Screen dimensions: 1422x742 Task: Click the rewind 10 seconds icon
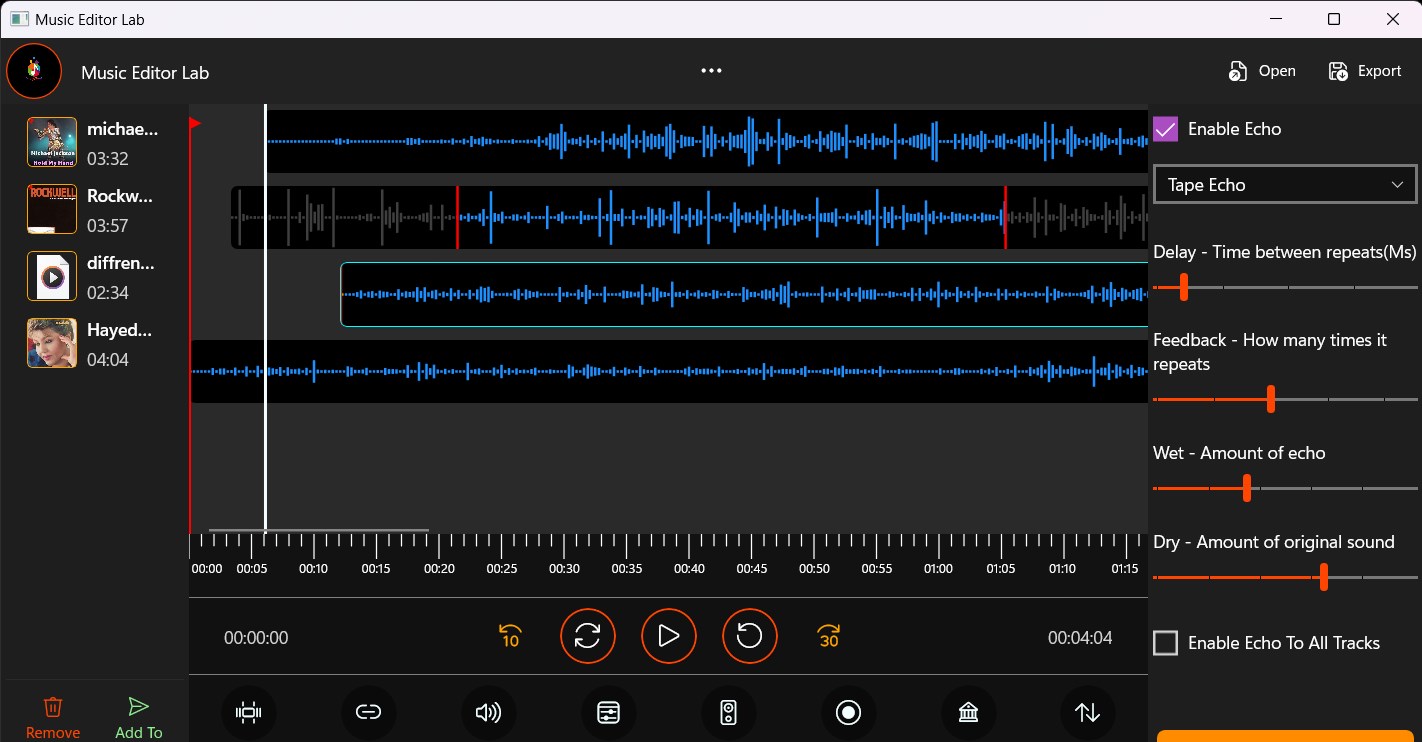coord(509,636)
